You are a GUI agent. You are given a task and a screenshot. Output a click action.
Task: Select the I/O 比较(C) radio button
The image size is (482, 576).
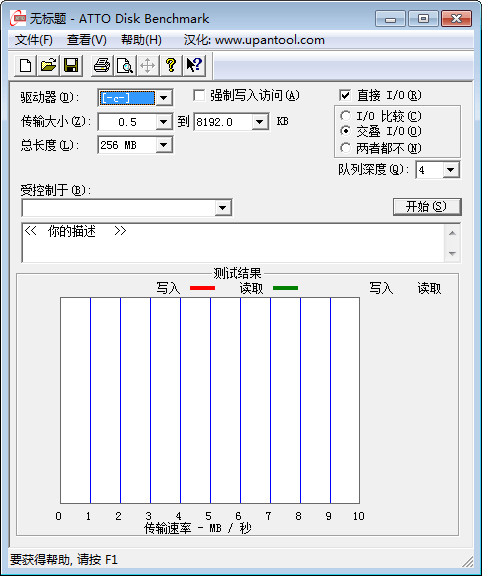click(x=345, y=116)
